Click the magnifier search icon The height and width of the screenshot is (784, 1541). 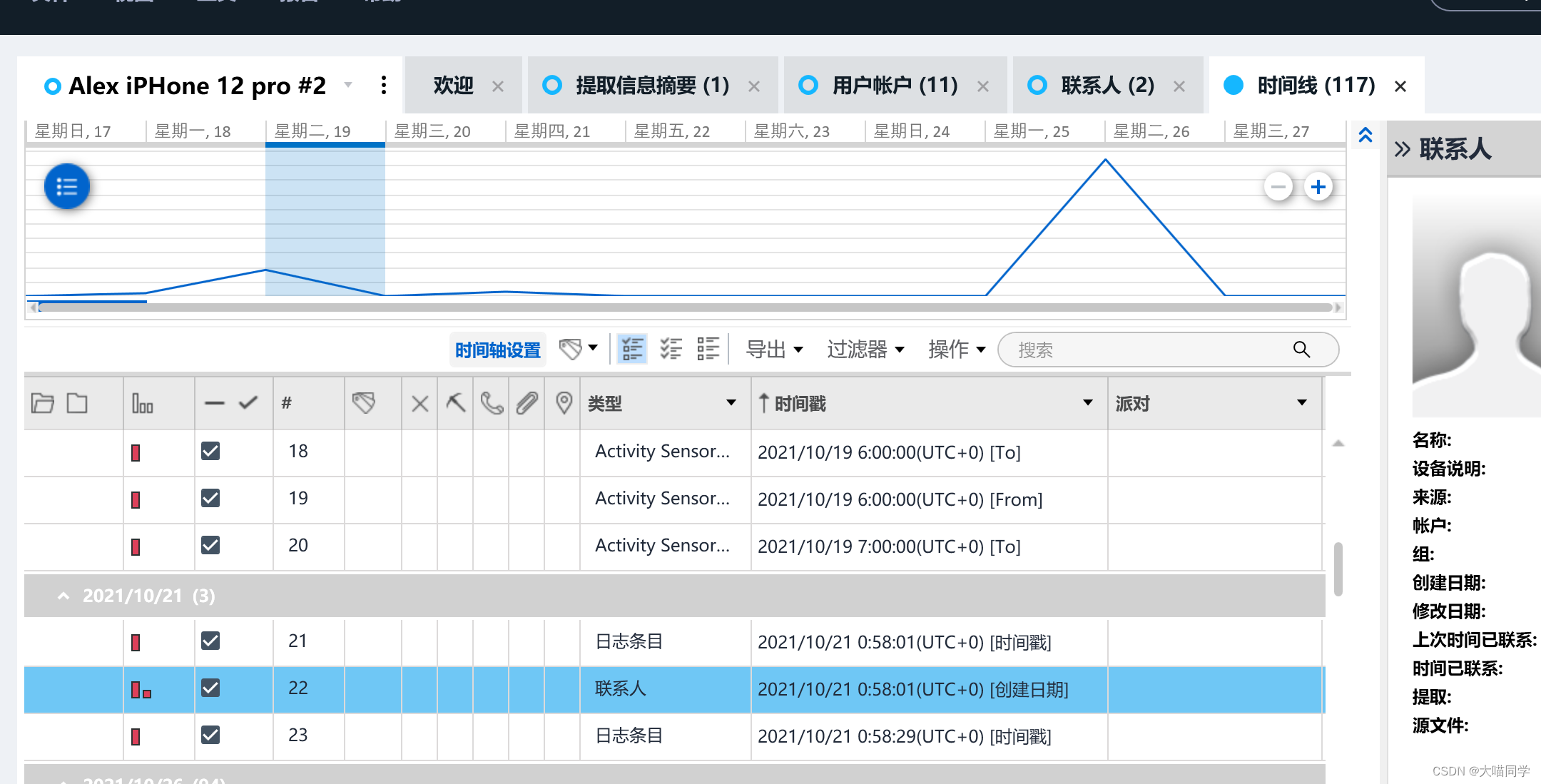tap(1301, 350)
